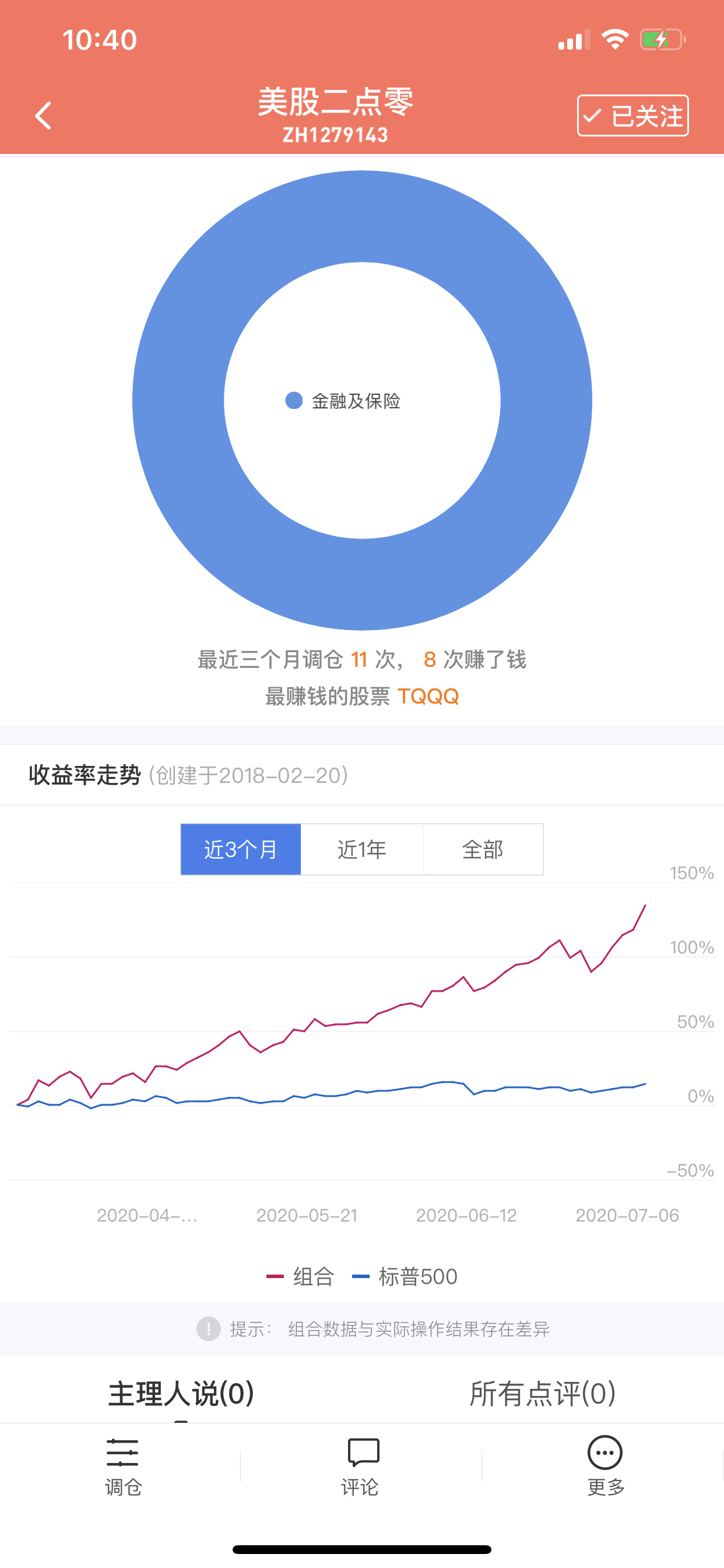Switch to 近1年 time range
Screen dimensions: 724x1568
point(362,849)
